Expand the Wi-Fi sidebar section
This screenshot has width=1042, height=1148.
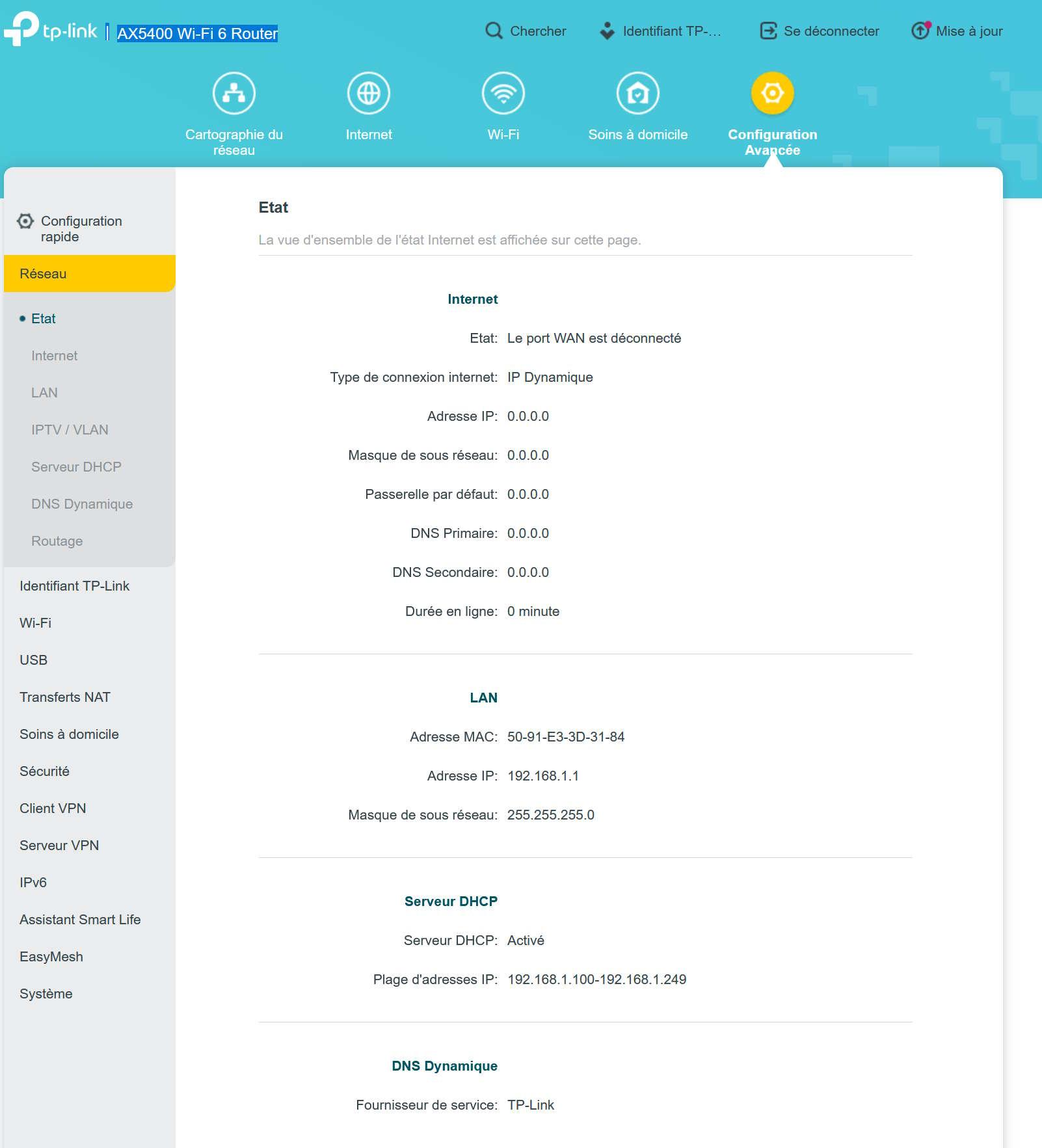[x=36, y=623]
